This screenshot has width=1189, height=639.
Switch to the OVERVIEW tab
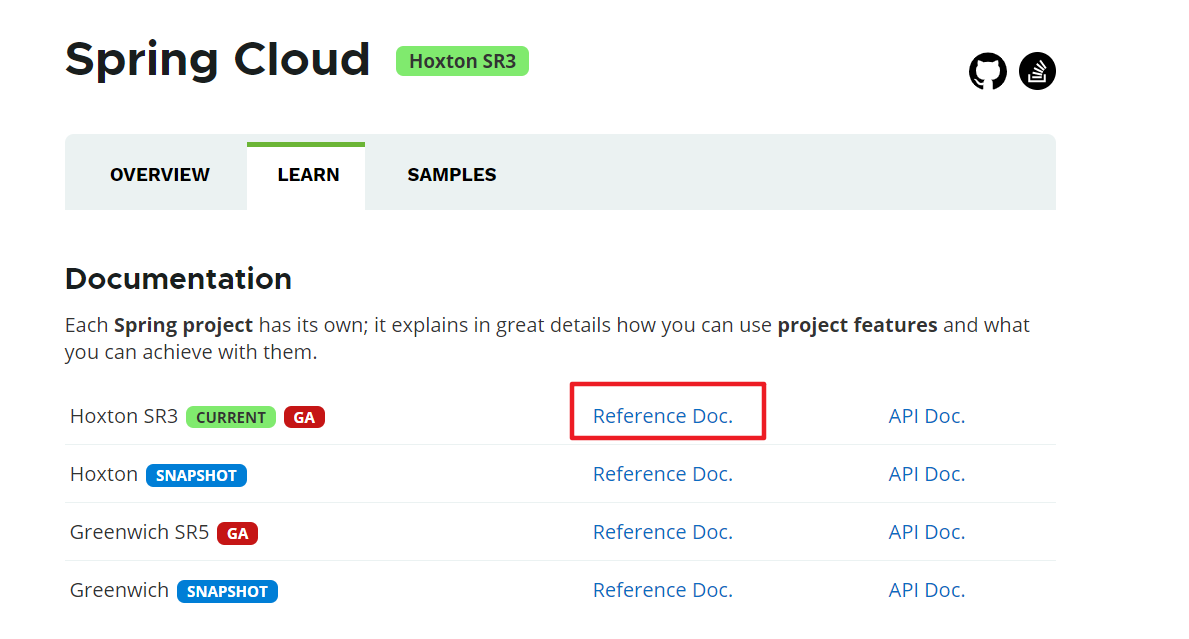[160, 175]
